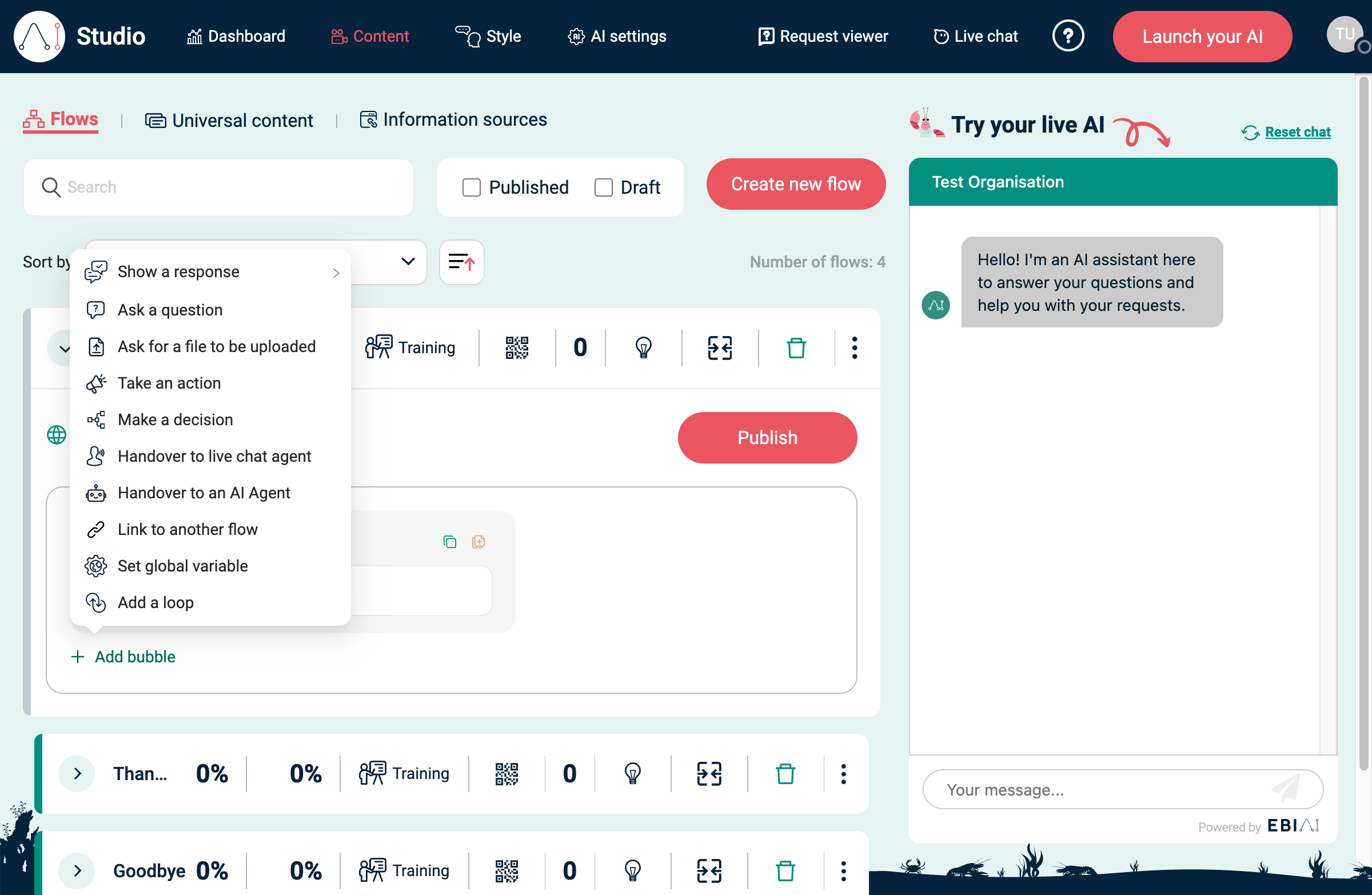This screenshot has height=895, width=1372.
Task: Enable the Draft filter checkbox
Action: (603, 187)
